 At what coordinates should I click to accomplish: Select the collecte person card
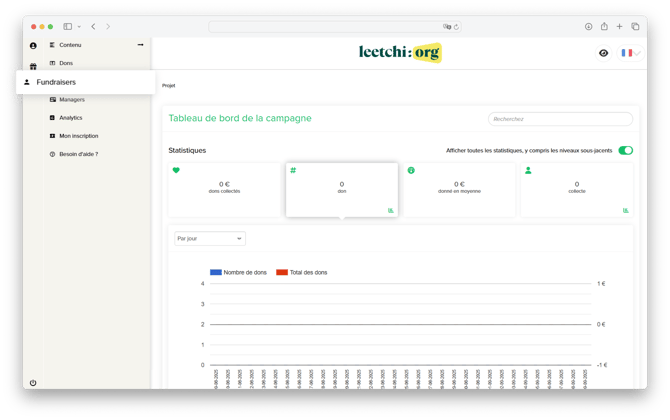577,190
